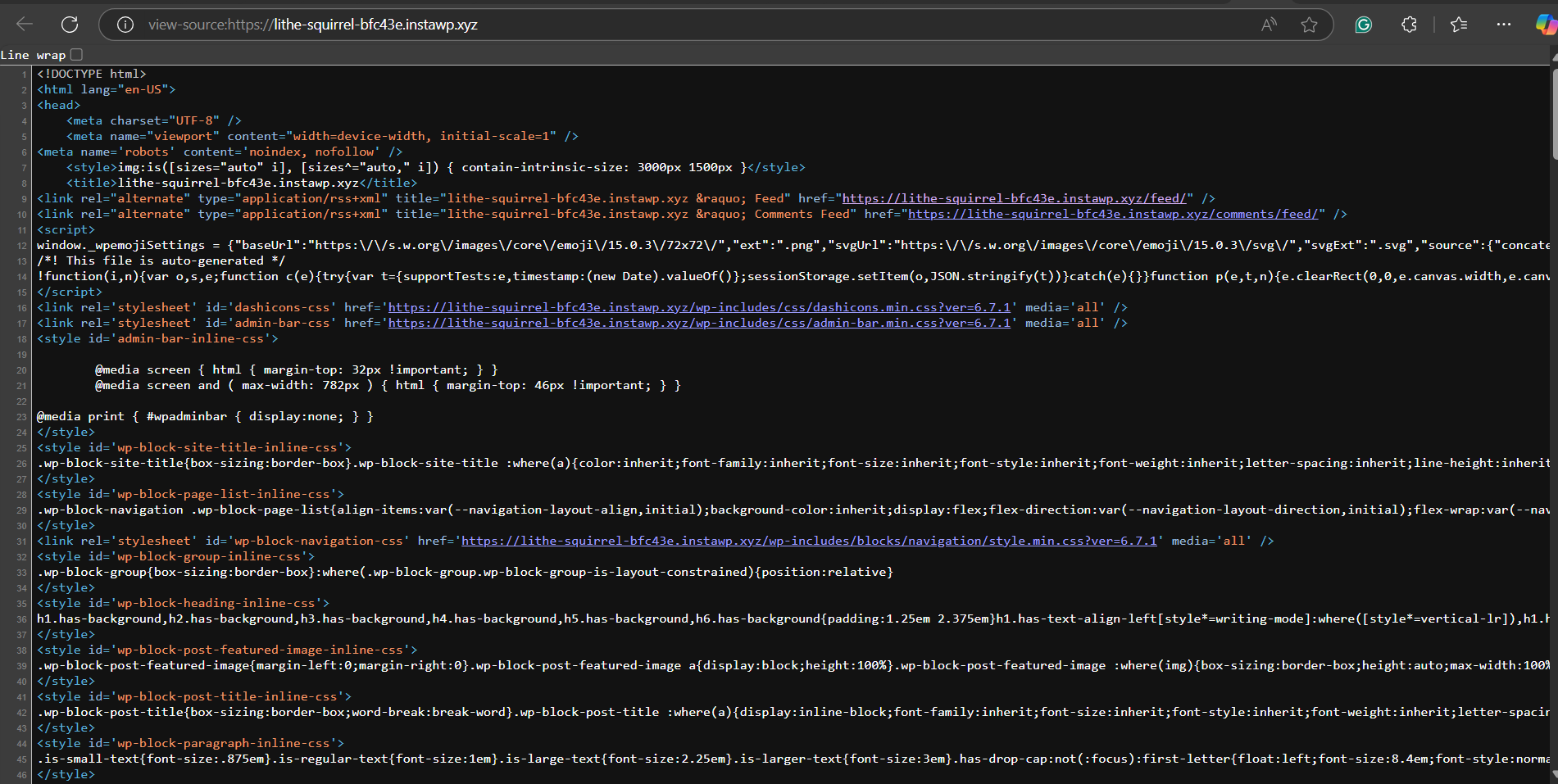
Task: Open the Favorites list icon
Action: [x=1459, y=25]
